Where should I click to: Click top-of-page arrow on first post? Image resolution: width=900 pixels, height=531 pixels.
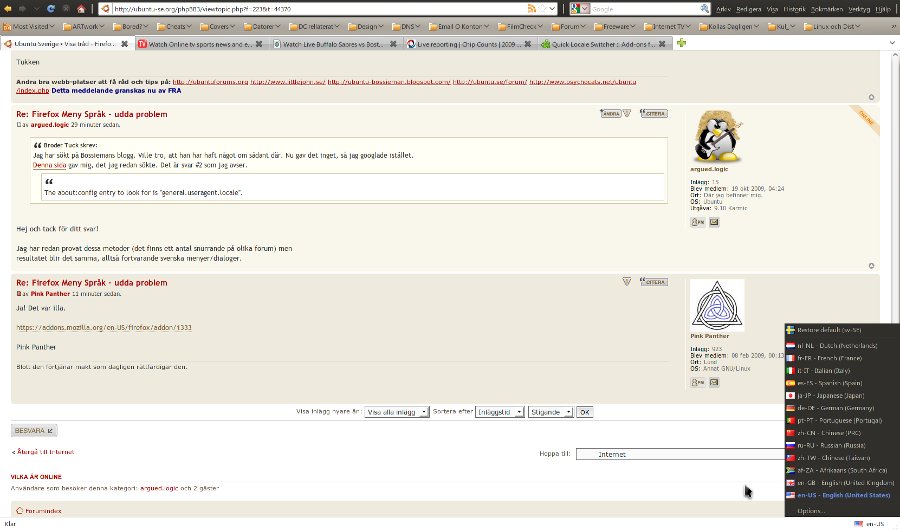871,97
